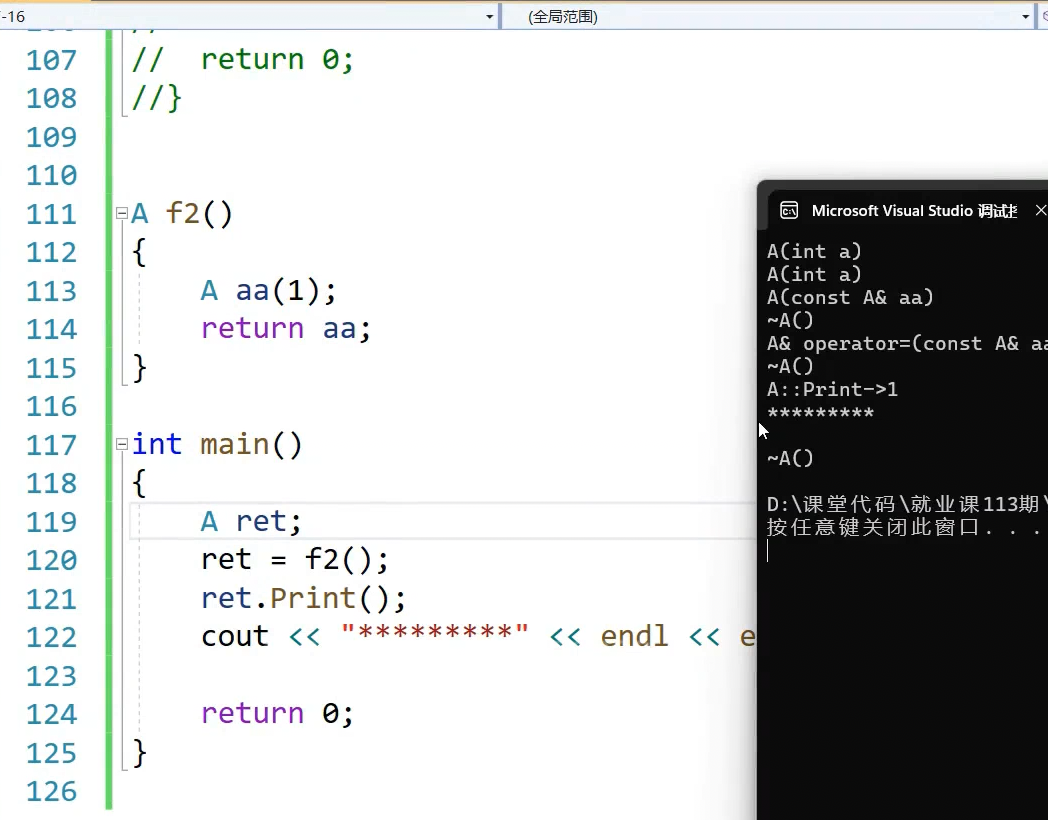Click 'A::Print->1' console output line
This screenshot has width=1048, height=820.
pyautogui.click(x=832, y=390)
